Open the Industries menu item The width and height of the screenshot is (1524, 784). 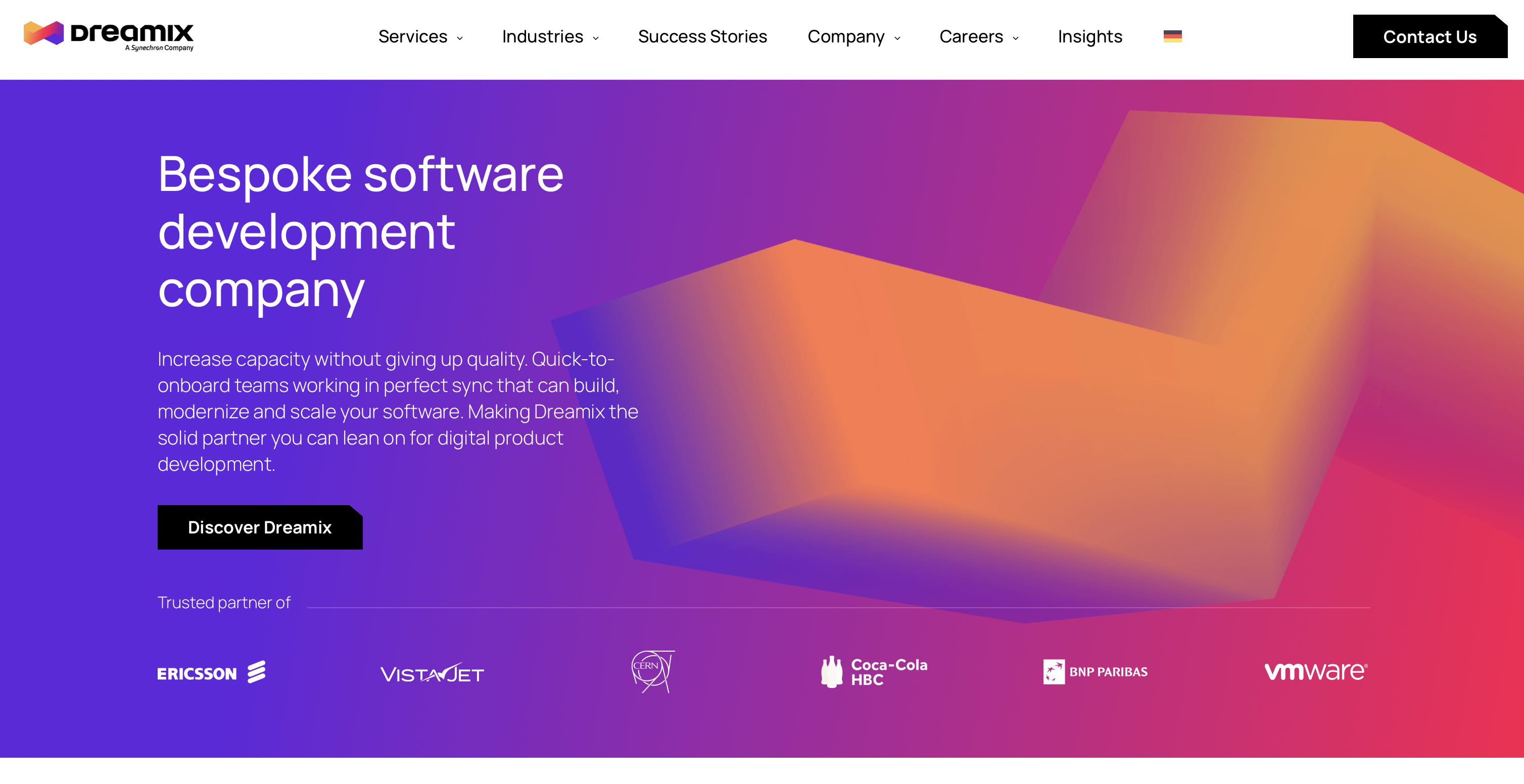pos(543,37)
